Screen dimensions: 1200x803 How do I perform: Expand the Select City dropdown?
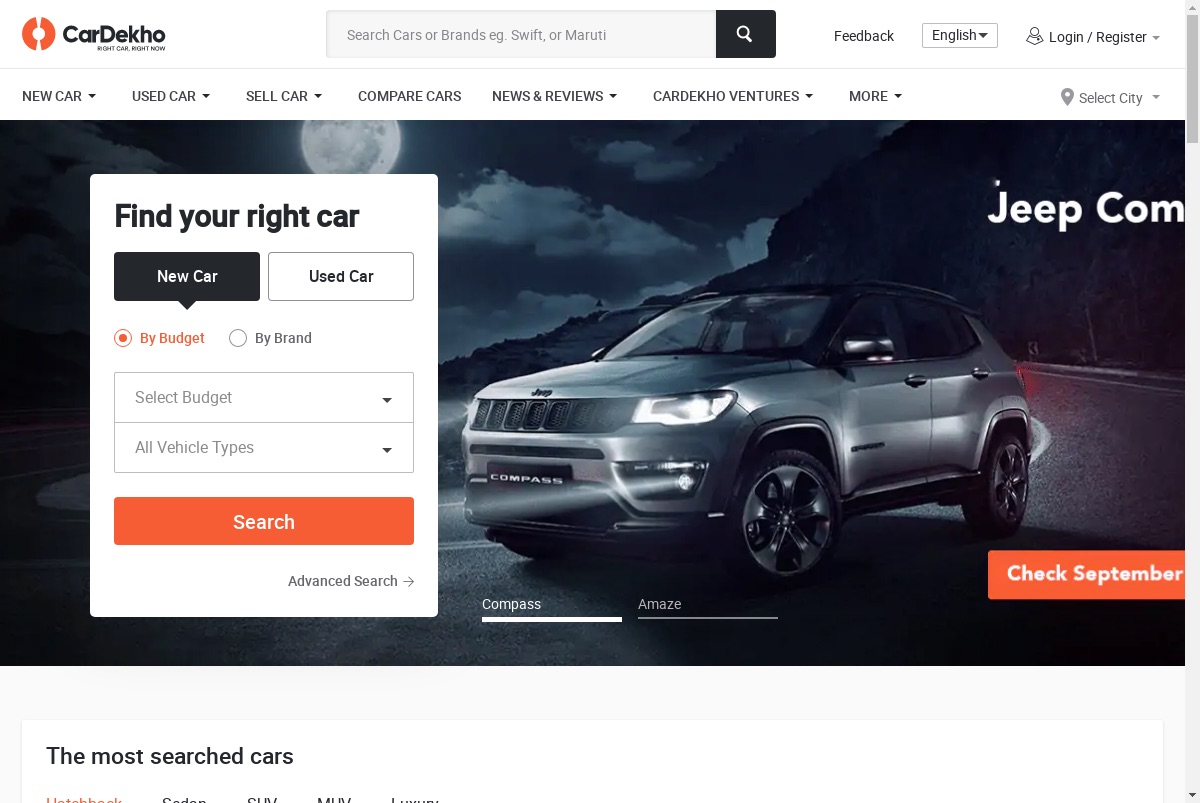pyautogui.click(x=1110, y=97)
